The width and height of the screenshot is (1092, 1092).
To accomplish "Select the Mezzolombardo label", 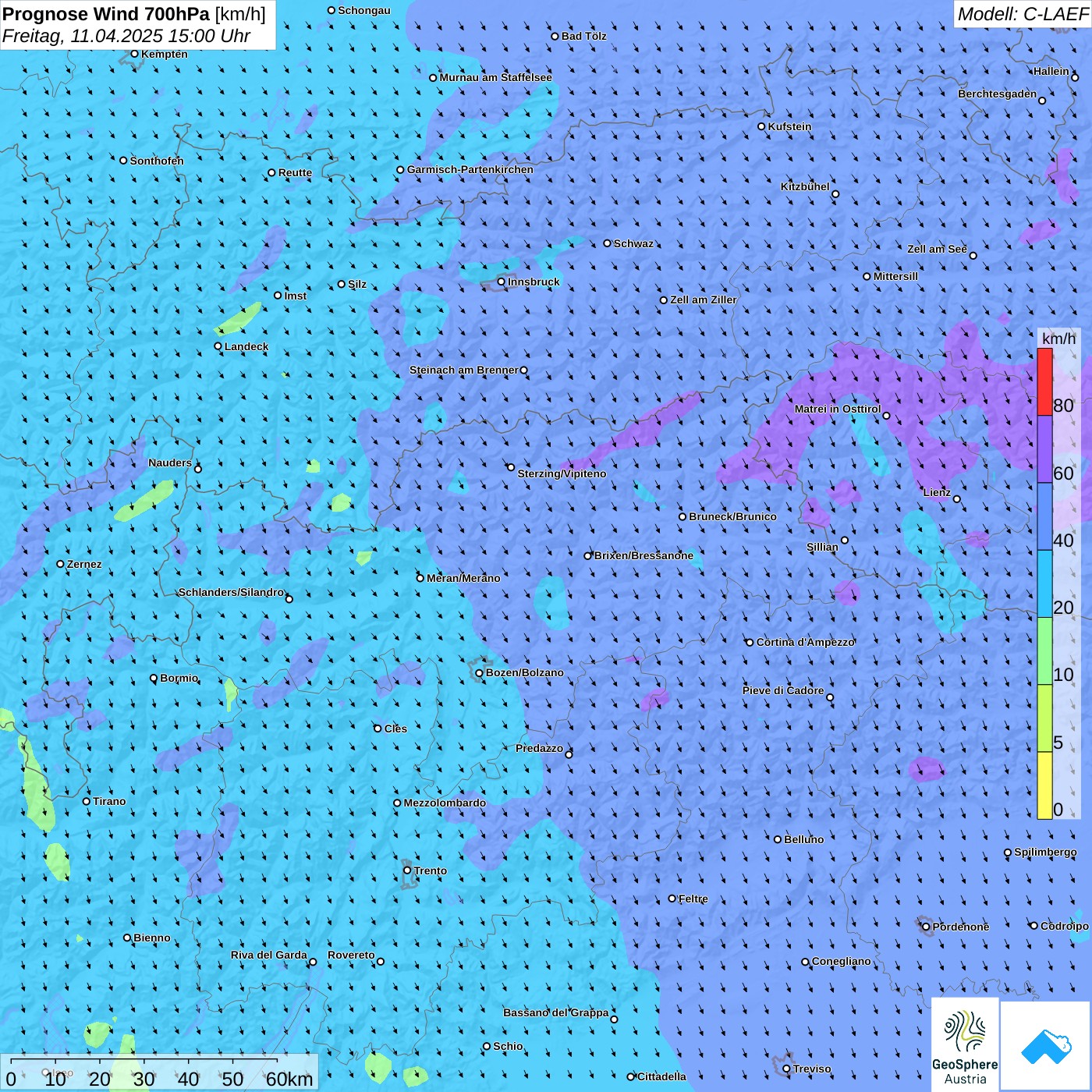I will [x=445, y=803].
